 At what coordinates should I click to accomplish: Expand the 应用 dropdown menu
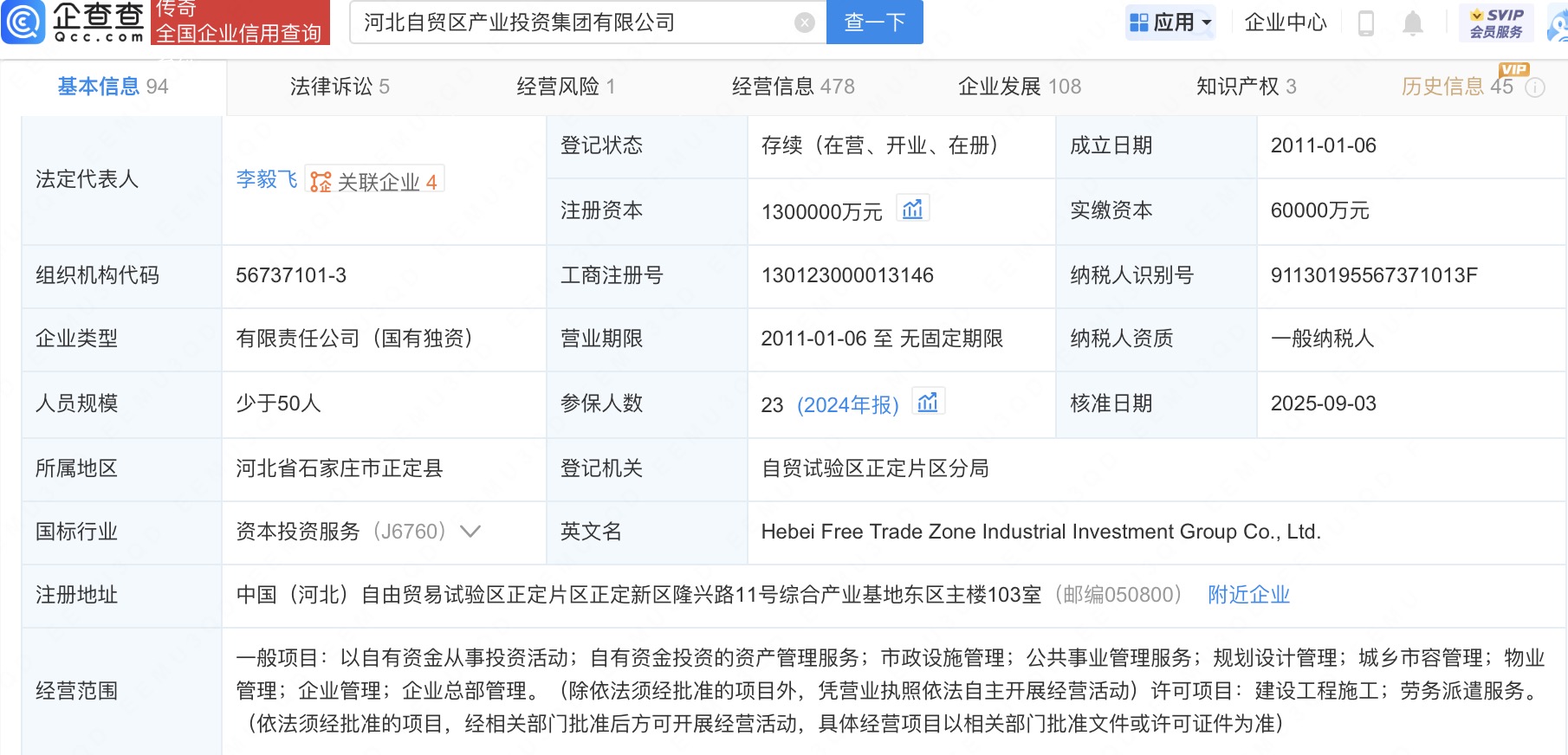tap(1171, 23)
